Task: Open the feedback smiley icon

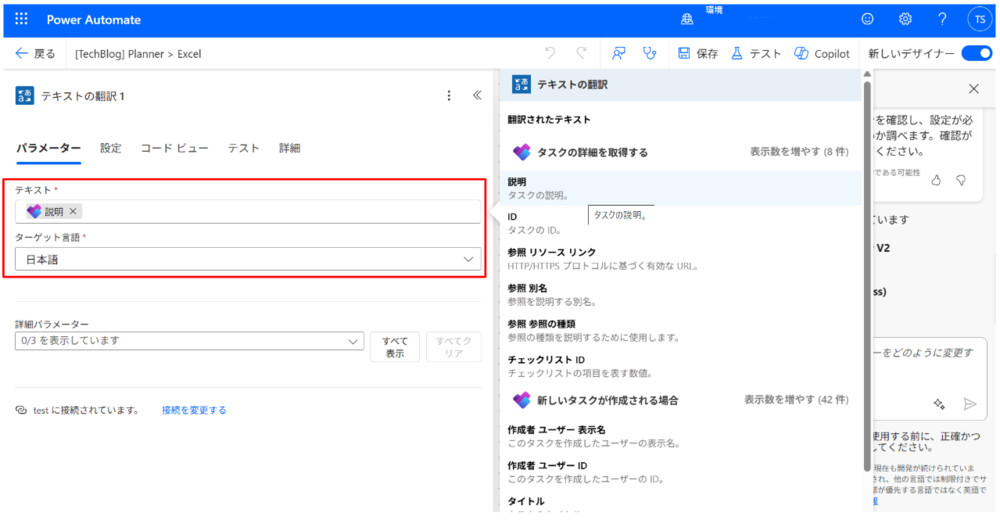Action: [867, 19]
